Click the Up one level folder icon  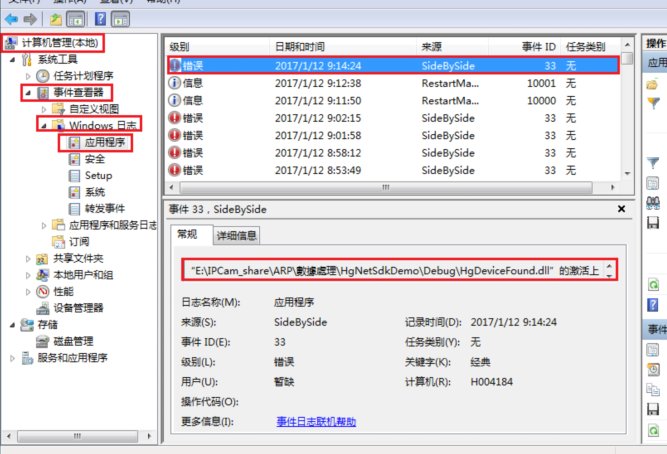pyautogui.click(x=56, y=19)
